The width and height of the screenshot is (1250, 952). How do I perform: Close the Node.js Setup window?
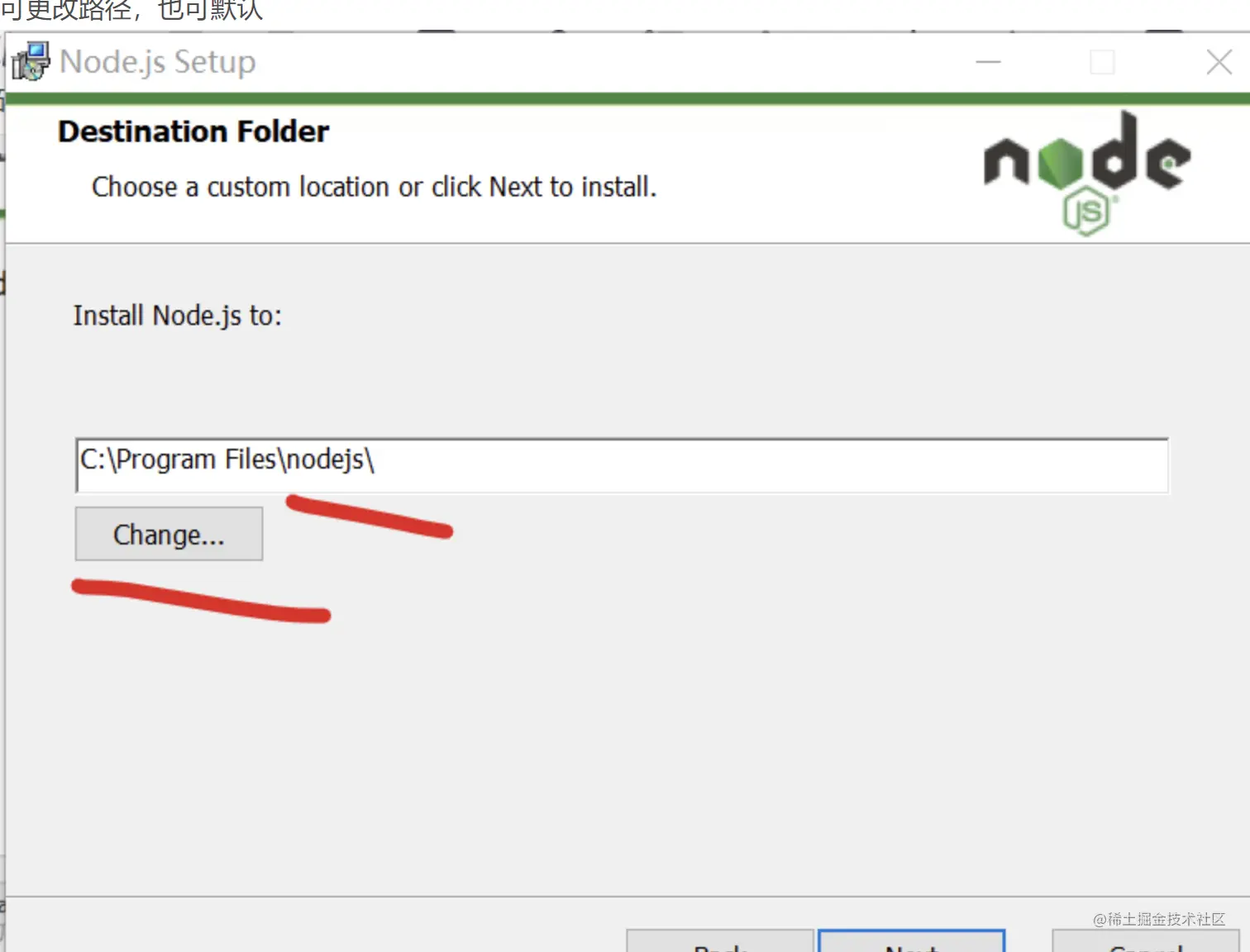click(x=1219, y=62)
